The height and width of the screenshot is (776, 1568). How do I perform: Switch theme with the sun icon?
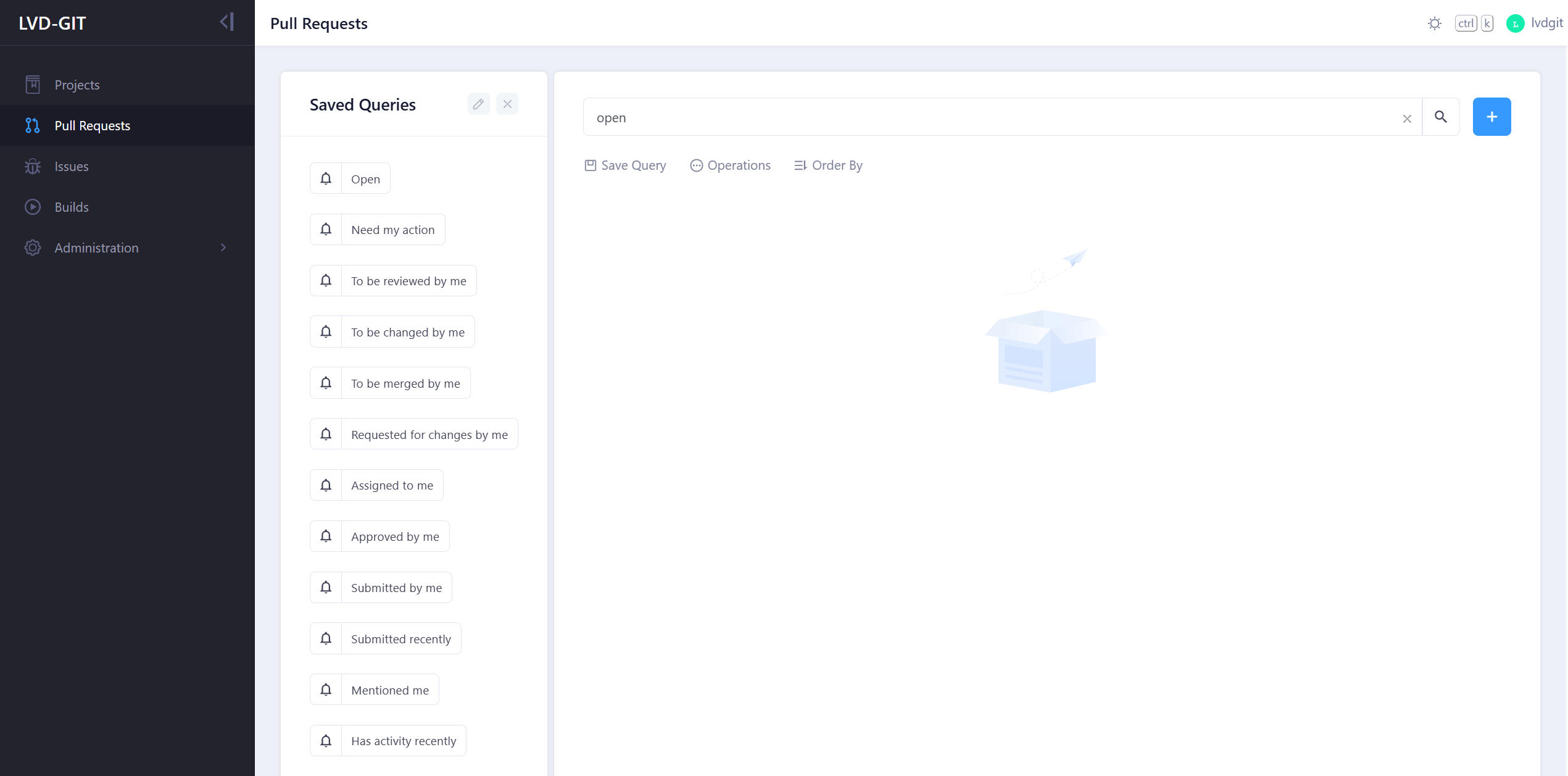tap(1434, 23)
